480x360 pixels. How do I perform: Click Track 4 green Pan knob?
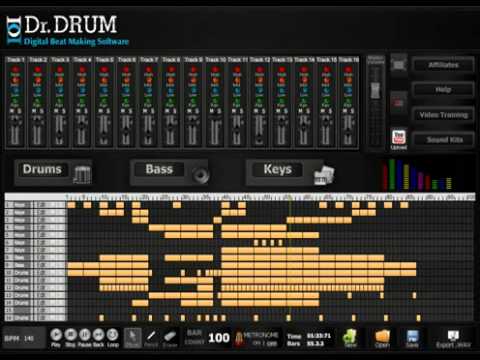pyautogui.click(x=82, y=100)
